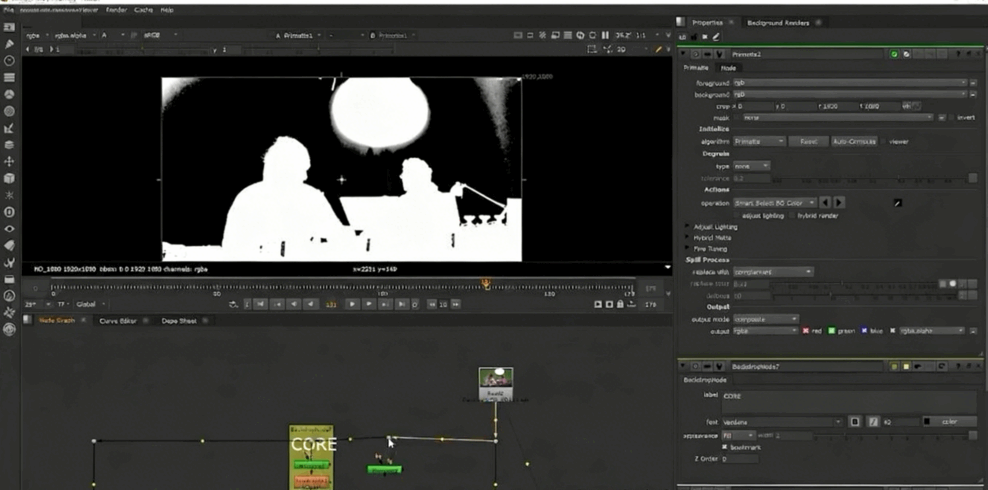Click the previous-operation left arrow button

826,203
